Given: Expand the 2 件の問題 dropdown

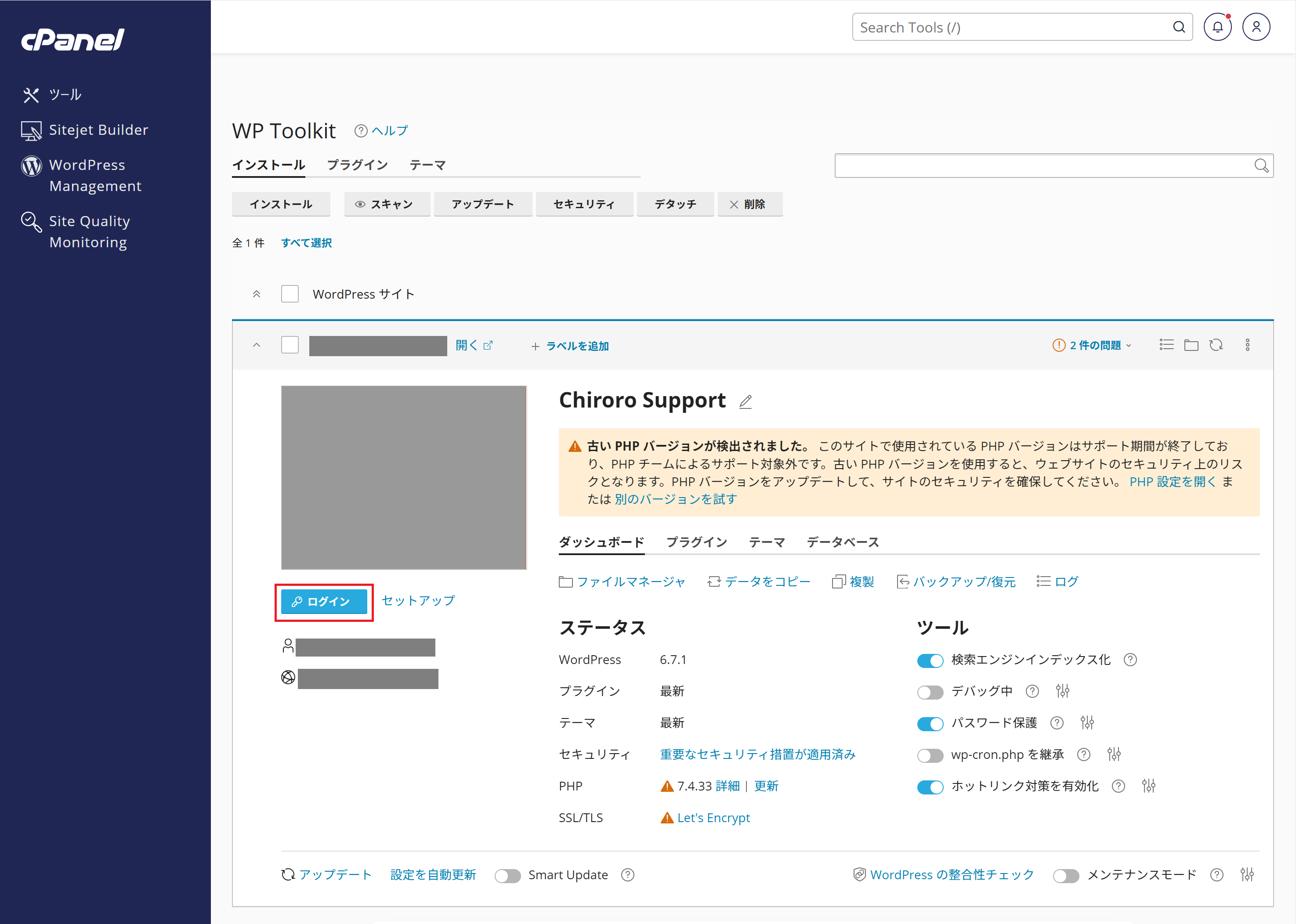Looking at the screenshot, I should click(x=1092, y=345).
